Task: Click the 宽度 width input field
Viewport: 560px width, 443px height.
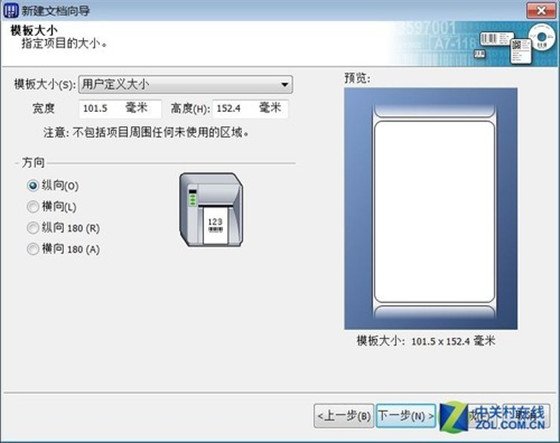Action: pos(120,109)
